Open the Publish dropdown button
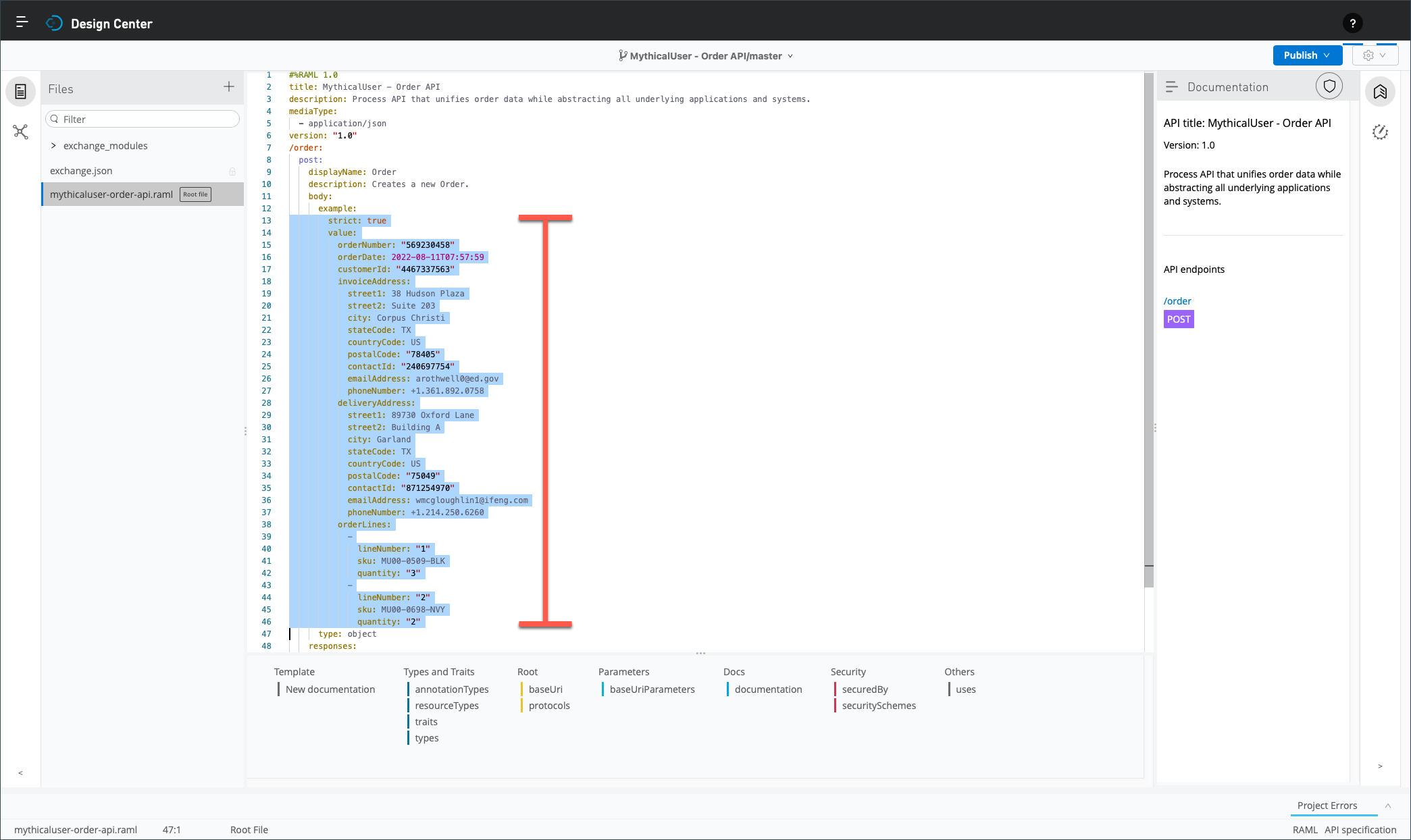Image resolution: width=1411 pixels, height=840 pixels. pyautogui.click(x=1307, y=55)
